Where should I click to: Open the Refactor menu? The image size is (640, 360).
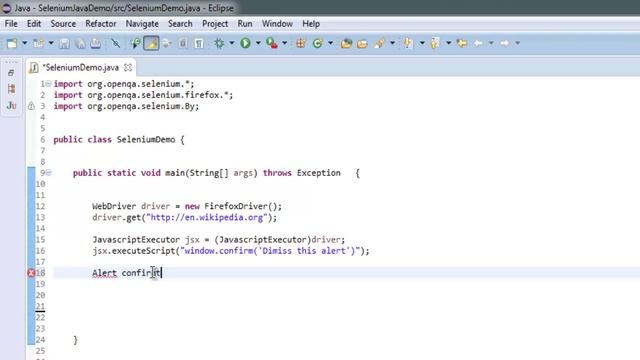[101, 24]
